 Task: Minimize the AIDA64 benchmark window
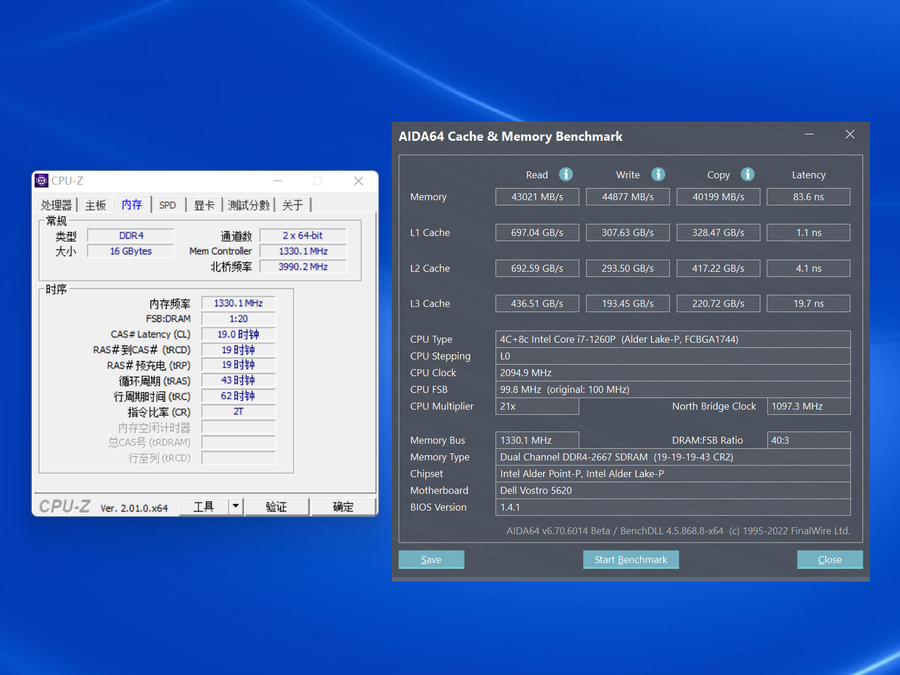(809, 135)
